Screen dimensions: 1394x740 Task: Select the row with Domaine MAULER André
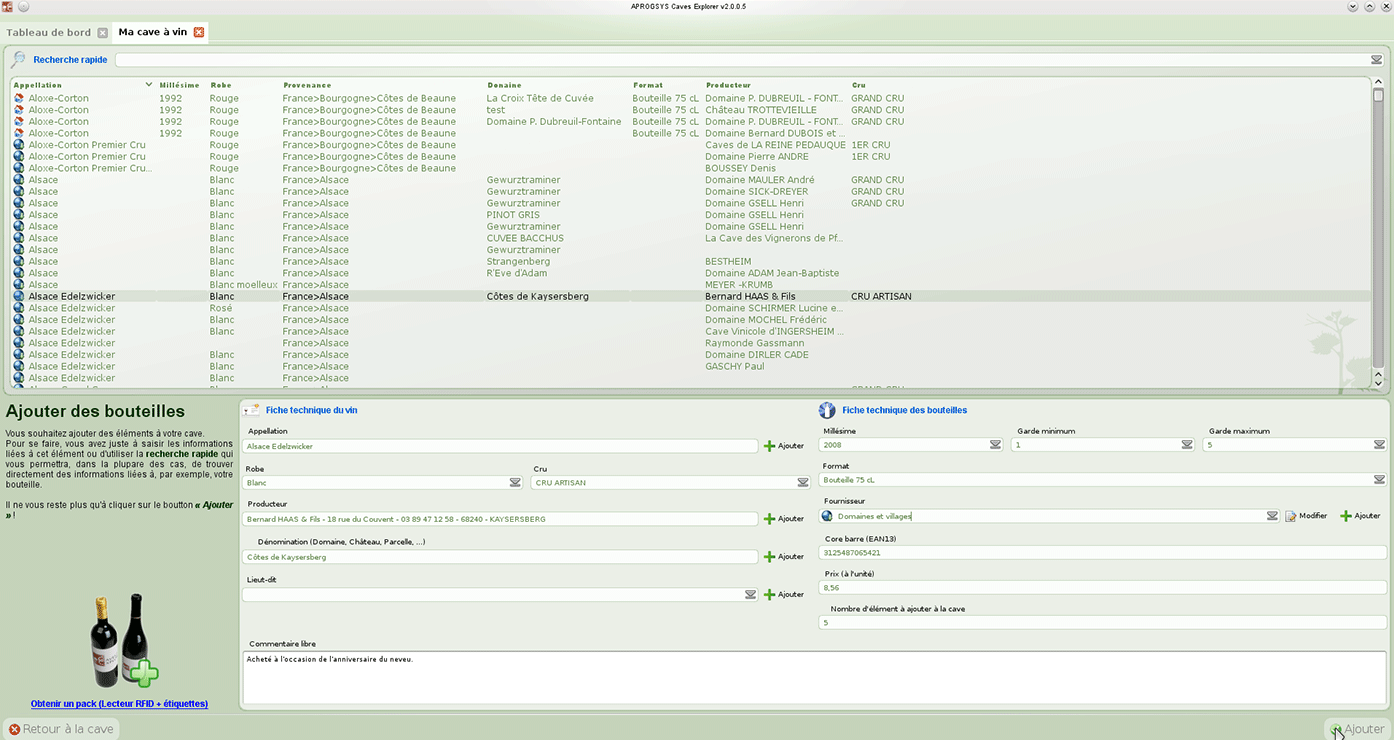(x=690, y=180)
